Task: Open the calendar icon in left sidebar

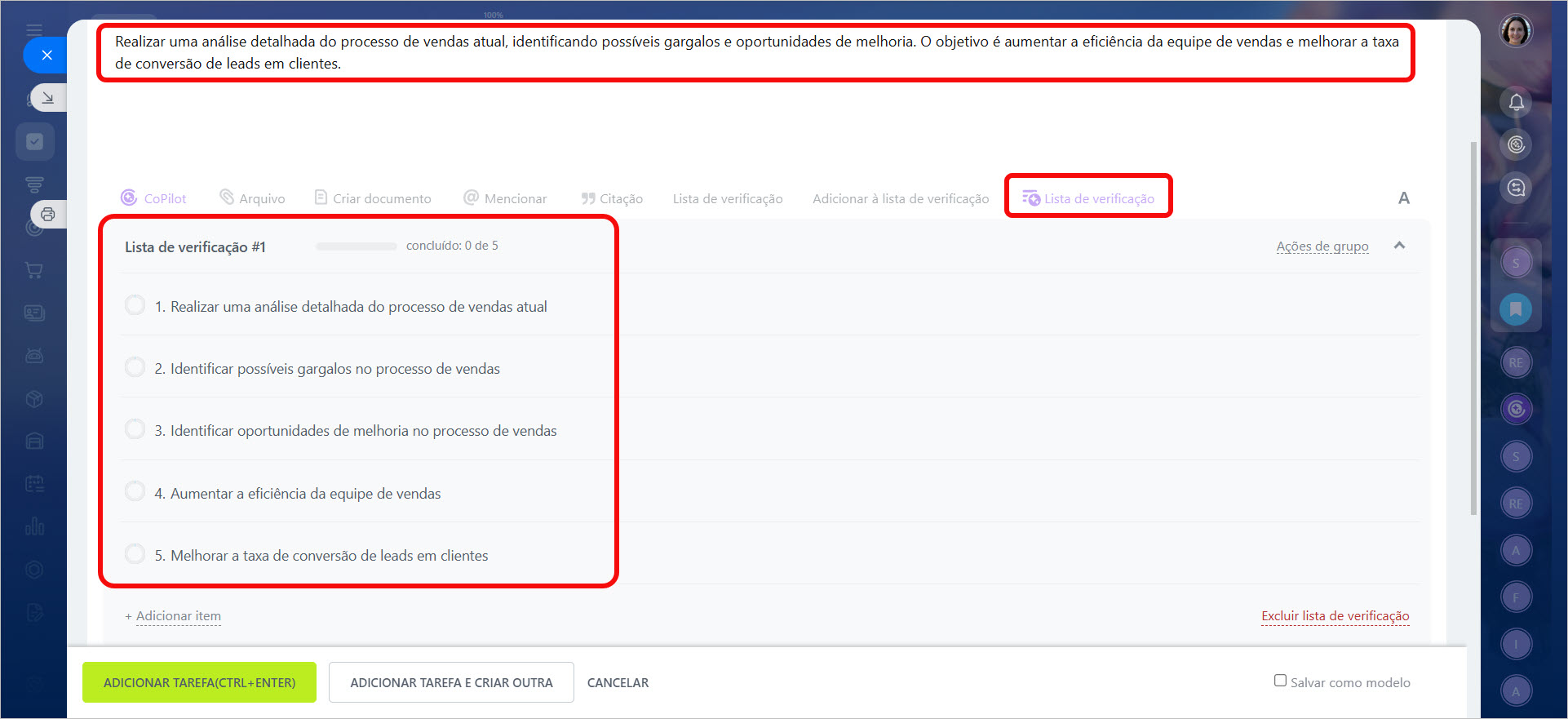Action: click(x=34, y=484)
